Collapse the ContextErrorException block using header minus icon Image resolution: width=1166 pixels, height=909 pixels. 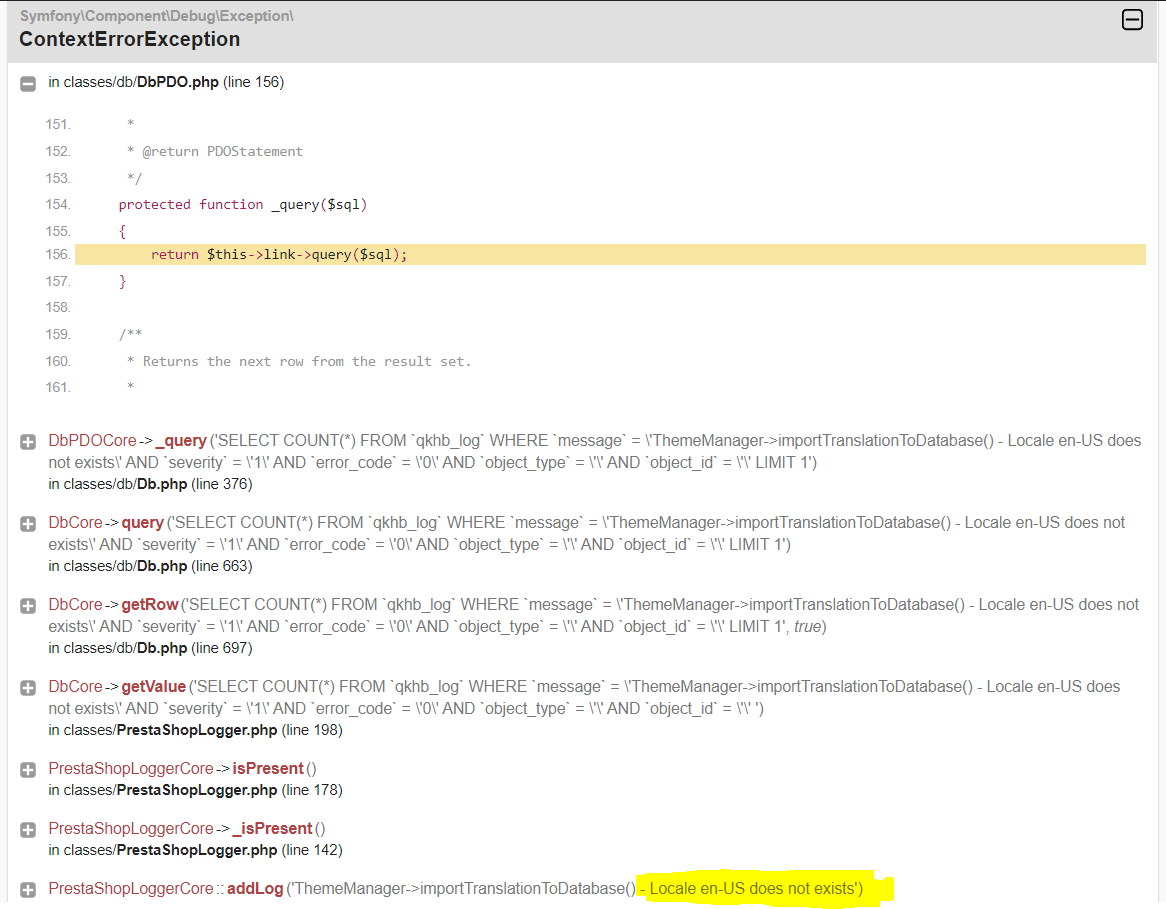click(1132, 20)
